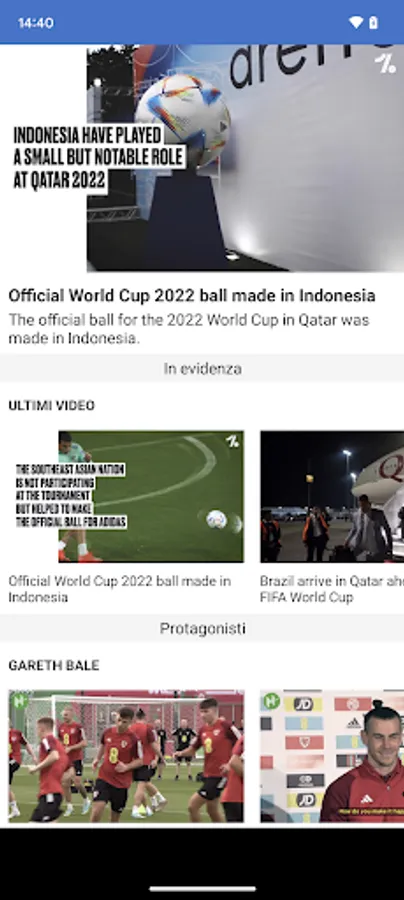Select the 'In evidenza' section header
Viewport: 404px width, 900px height.
(202, 368)
